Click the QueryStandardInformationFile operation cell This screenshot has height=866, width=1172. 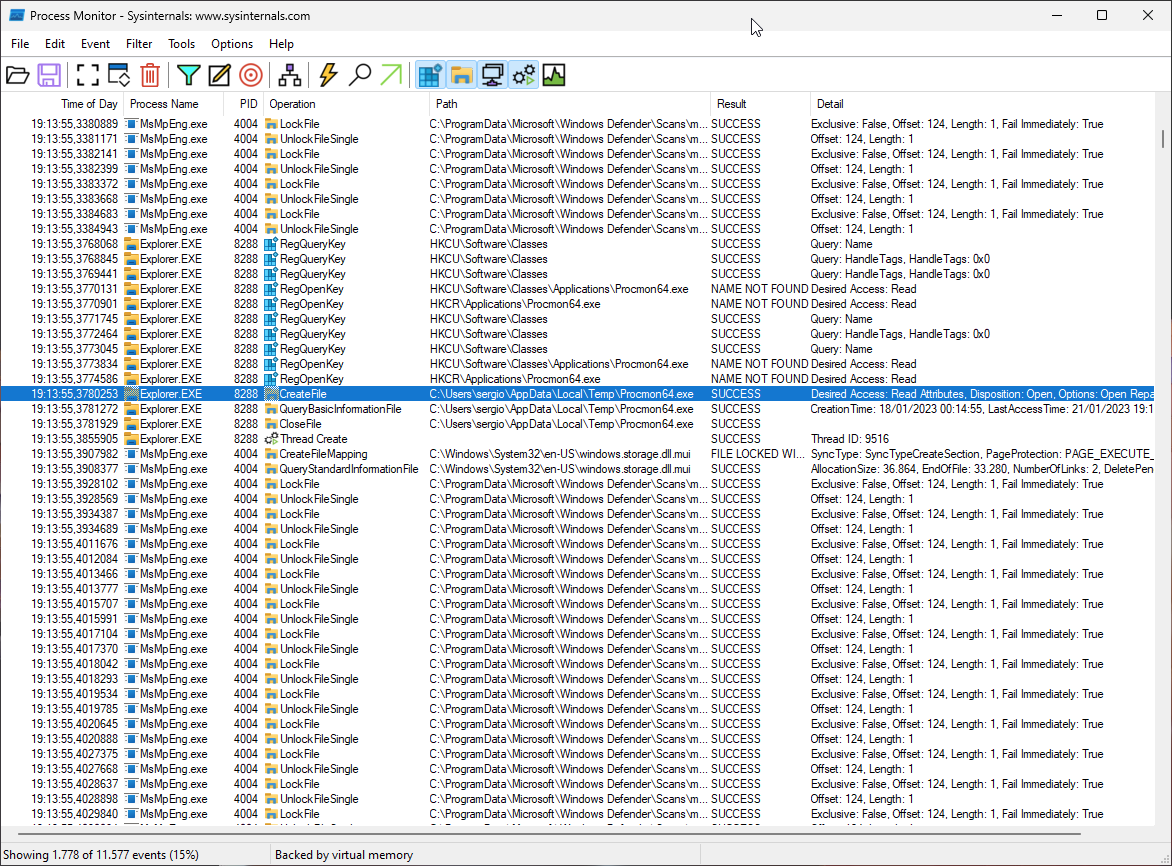pos(349,468)
